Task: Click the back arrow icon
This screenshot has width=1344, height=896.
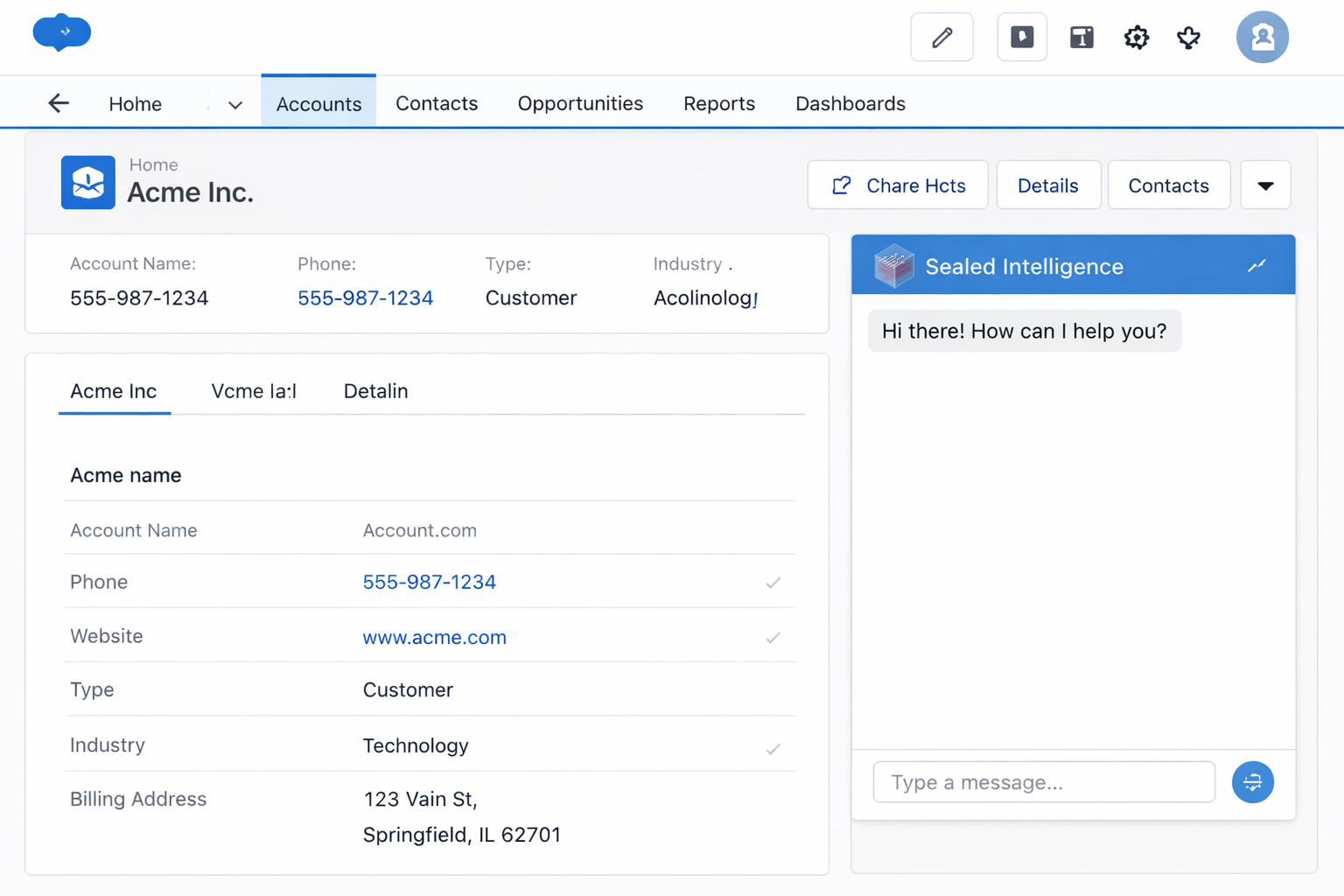Action: pyautogui.click(x=59, y=103)
